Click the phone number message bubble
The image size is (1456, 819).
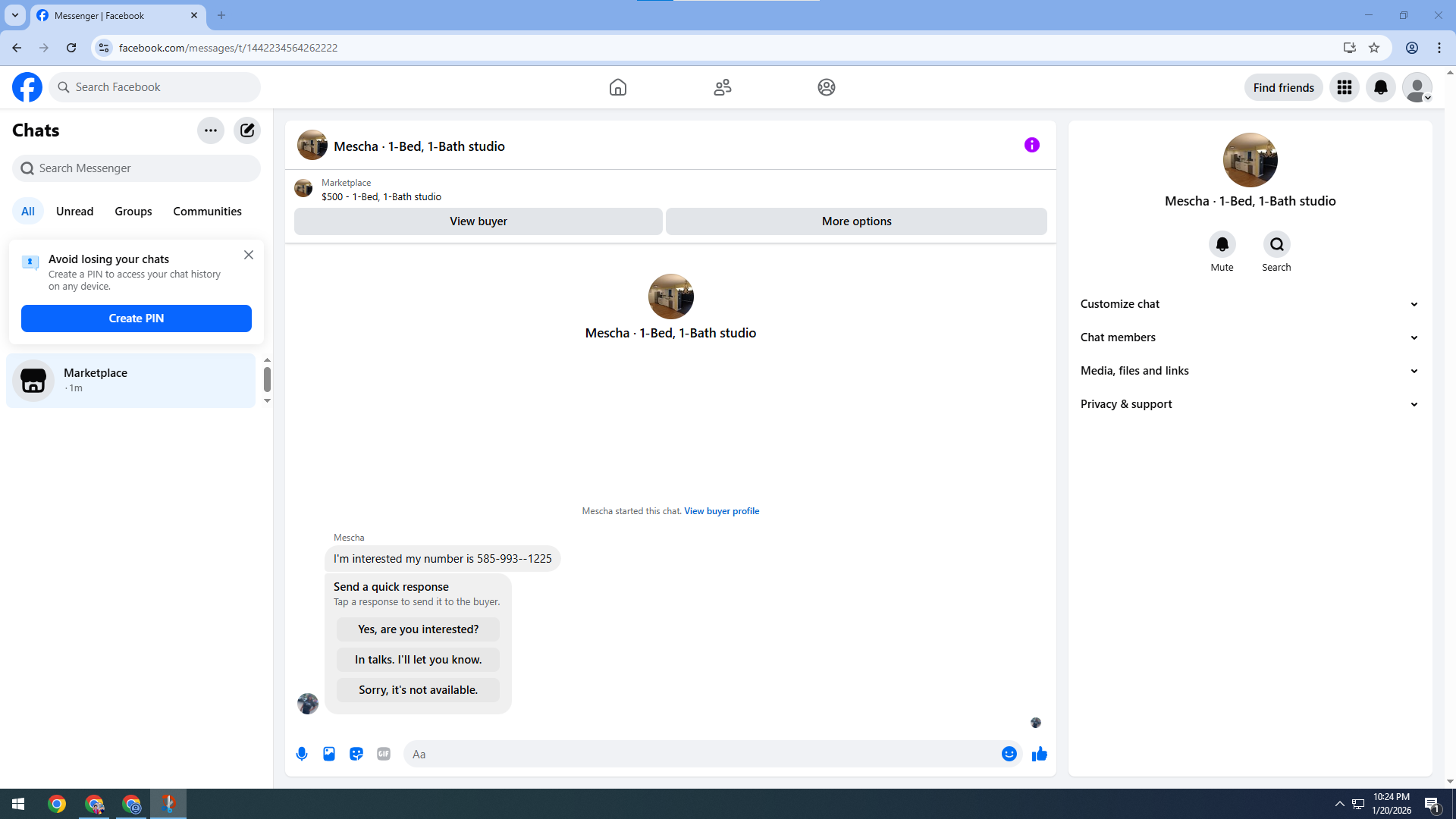(x=443, y=559)
